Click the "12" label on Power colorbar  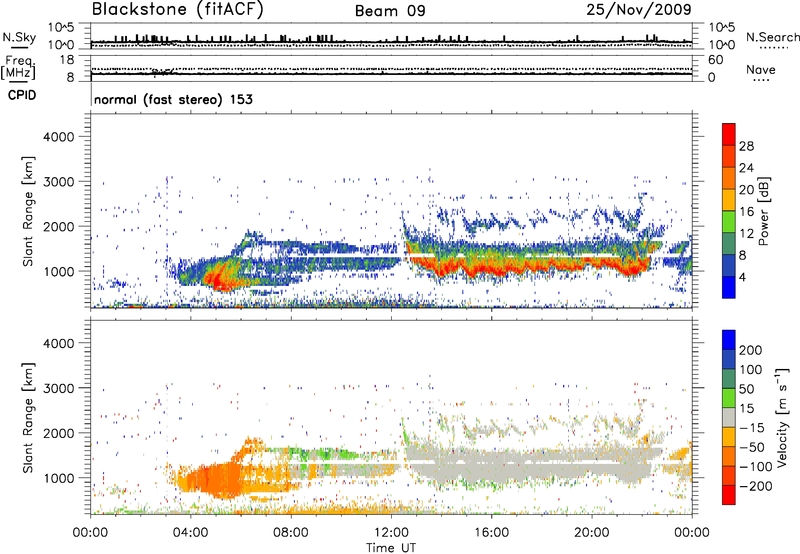pyautogui.click(x=746, y=234)
